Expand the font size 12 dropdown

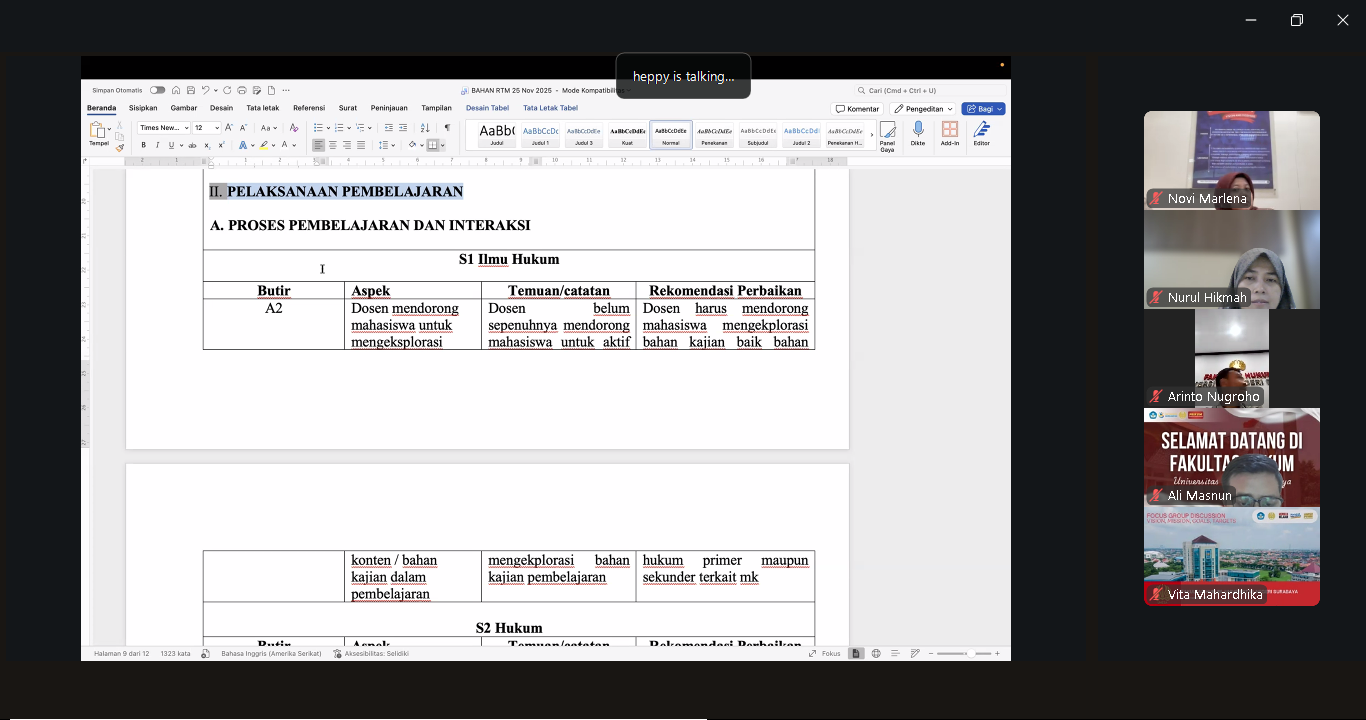click(217, 128)
